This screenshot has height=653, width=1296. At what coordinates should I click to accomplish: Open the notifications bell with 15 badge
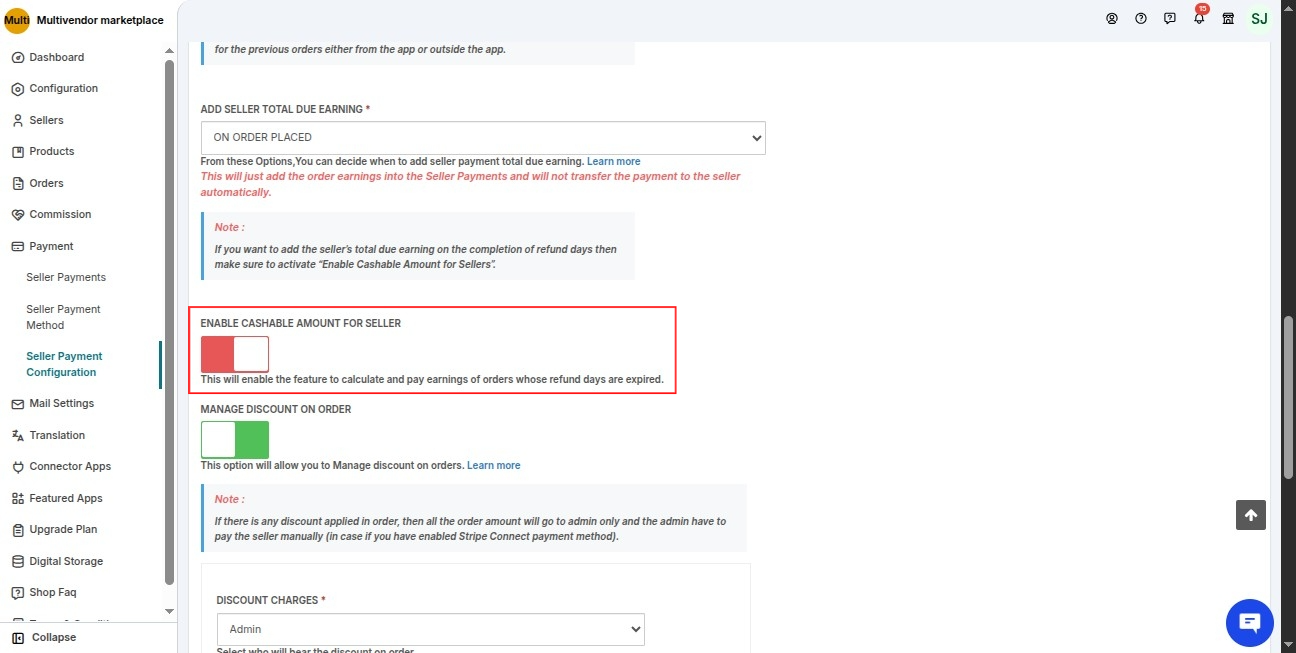[x=1199, y=19]
